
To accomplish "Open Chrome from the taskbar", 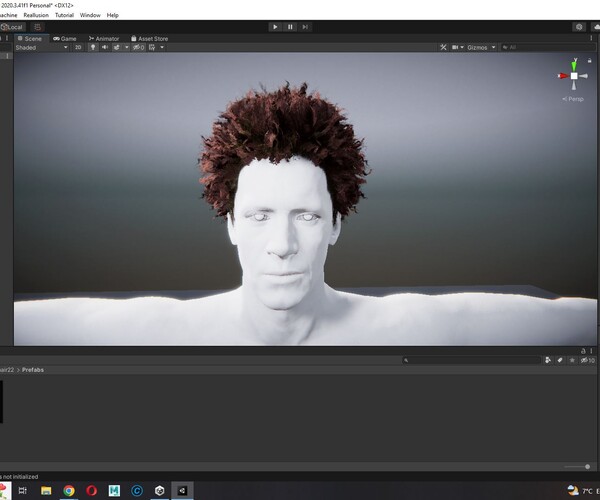I will point(69,491).
